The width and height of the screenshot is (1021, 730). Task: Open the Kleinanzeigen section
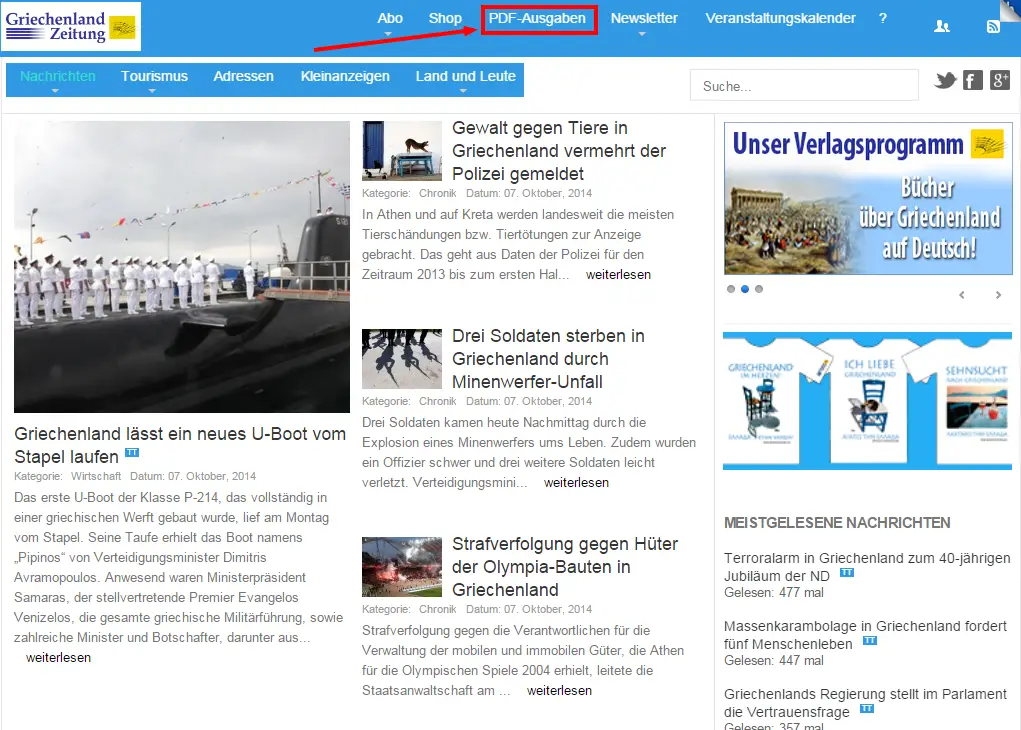345,76
